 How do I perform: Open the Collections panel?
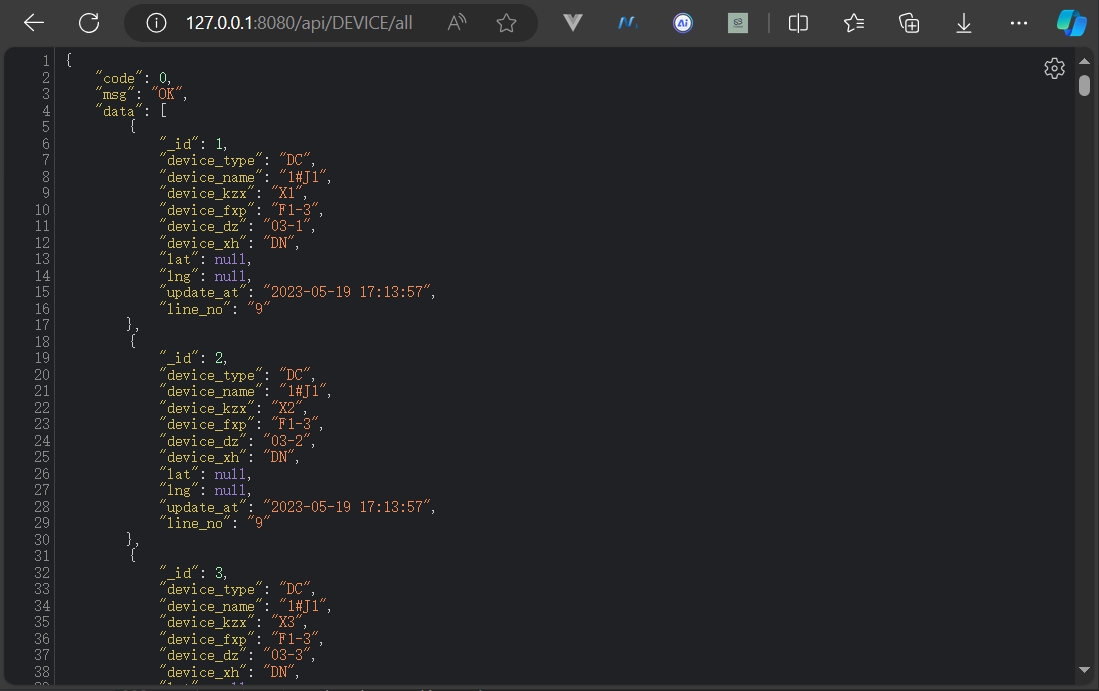(x=909, y=23)
